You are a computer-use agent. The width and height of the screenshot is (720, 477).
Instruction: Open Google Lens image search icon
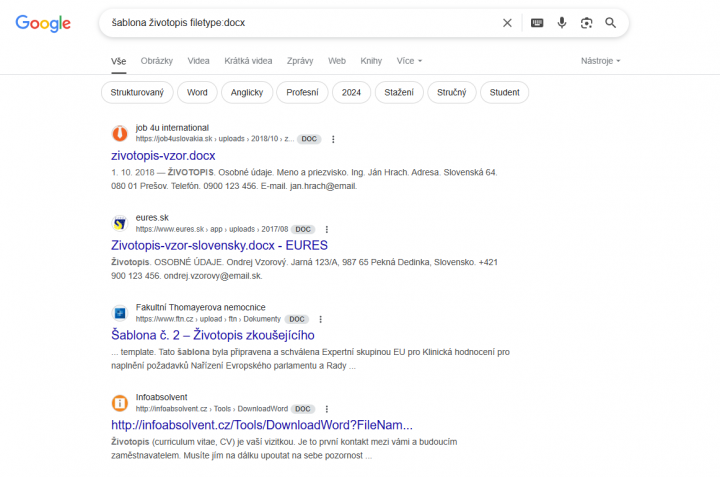[x=586, y=23]
